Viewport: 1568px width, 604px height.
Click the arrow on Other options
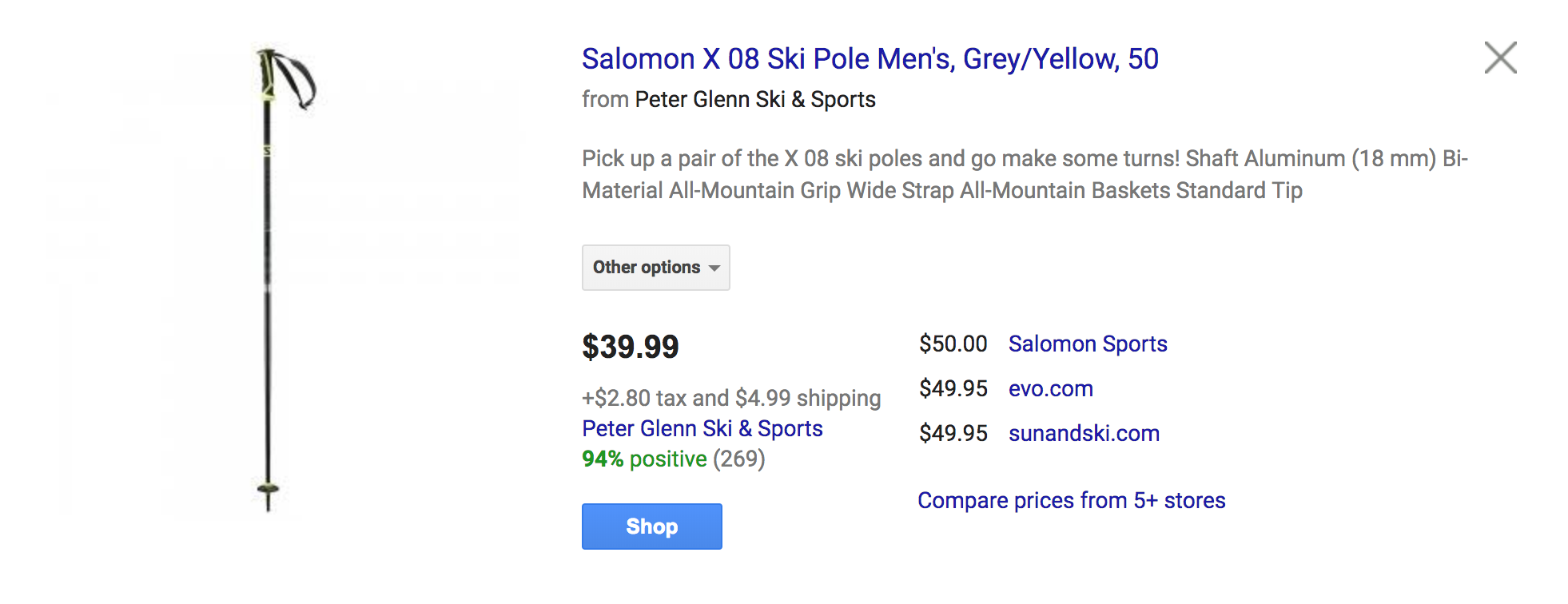pyautogui.click(x=714, y=268)
